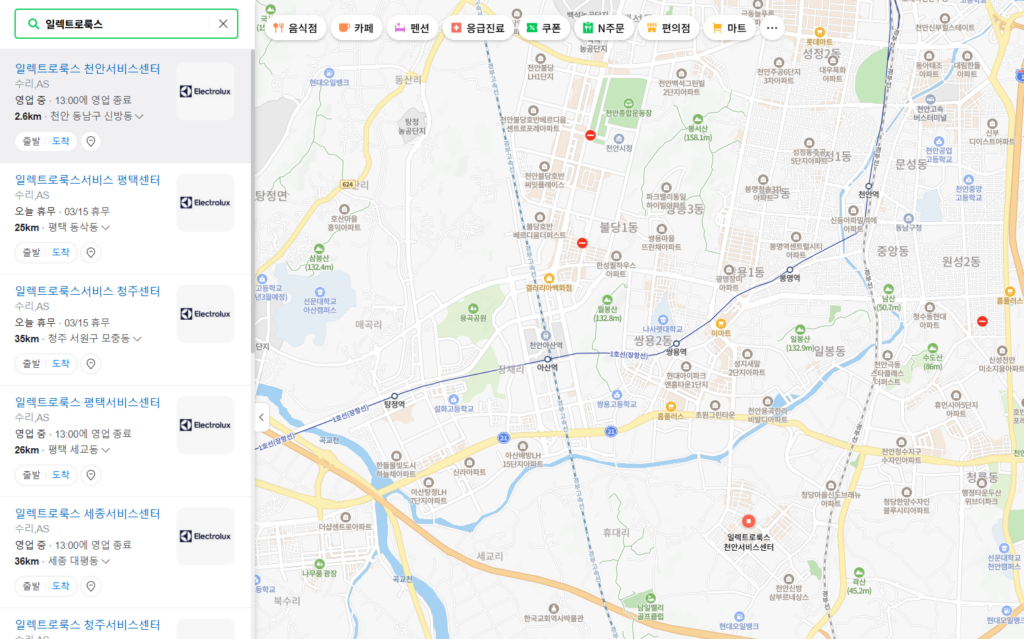Click the 한국교회역사박물관 map icon
Image resolution: width=1024 pixels, height=639 pixels.
pos(554,608)
